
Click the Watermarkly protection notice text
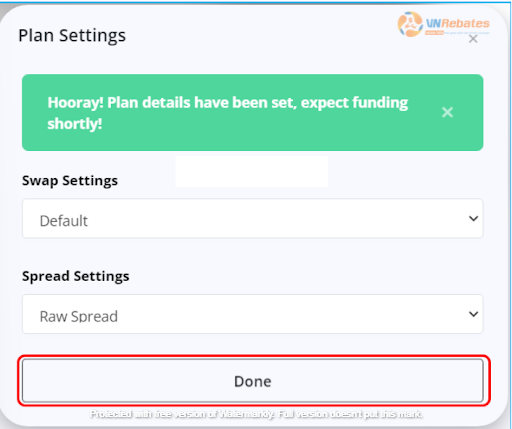pyautogui.click(x=256, y=414)
